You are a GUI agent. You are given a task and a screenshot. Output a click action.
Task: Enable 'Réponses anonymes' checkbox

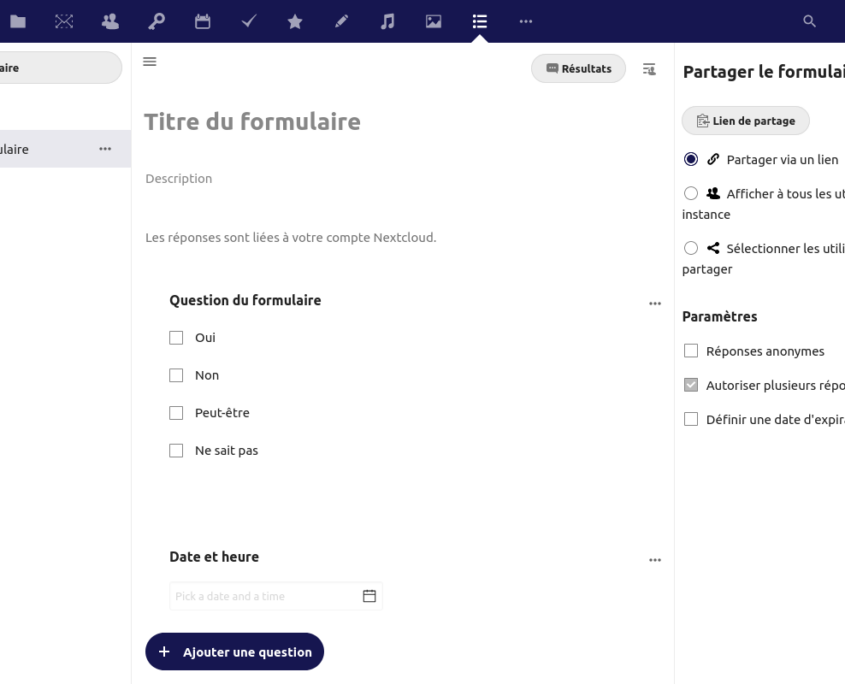[691, 351]
